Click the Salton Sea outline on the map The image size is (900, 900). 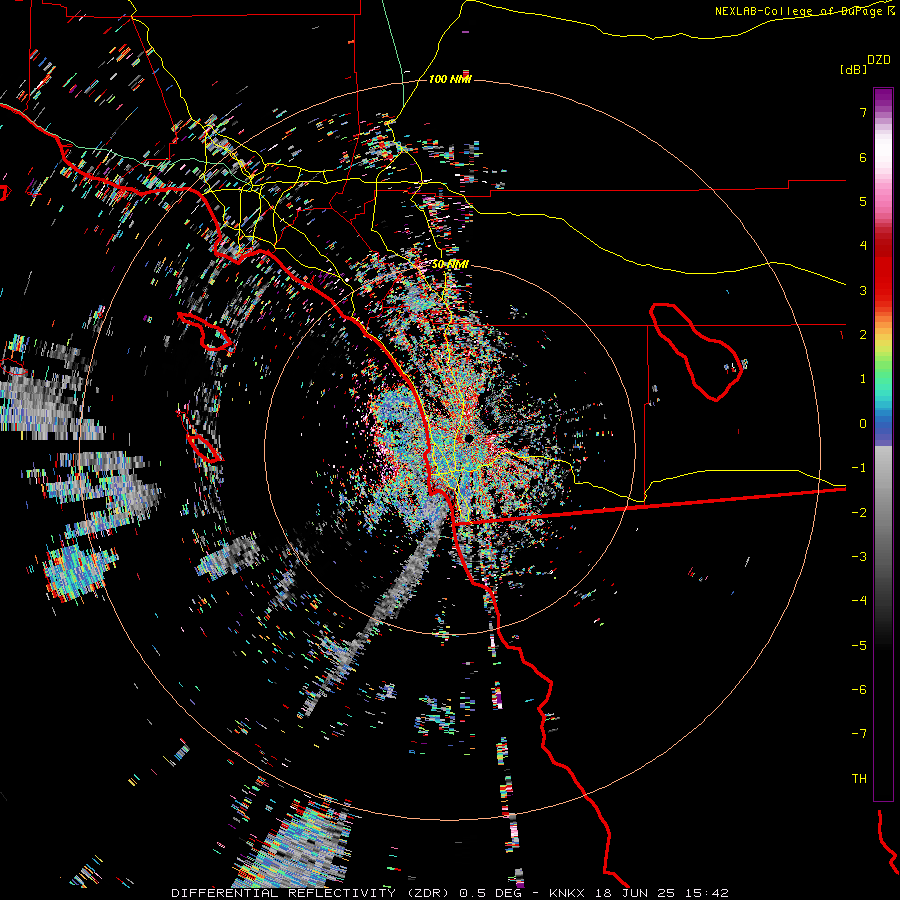[x=696, y=351]
